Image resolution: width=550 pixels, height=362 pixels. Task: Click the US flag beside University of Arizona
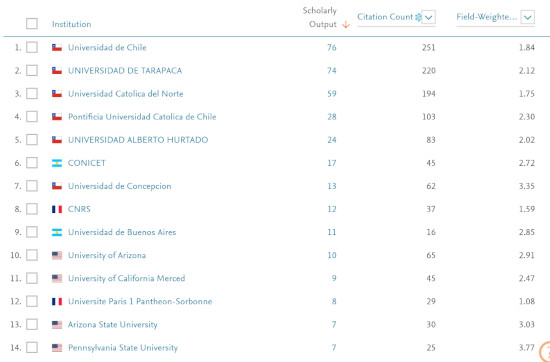coord(57,255)
